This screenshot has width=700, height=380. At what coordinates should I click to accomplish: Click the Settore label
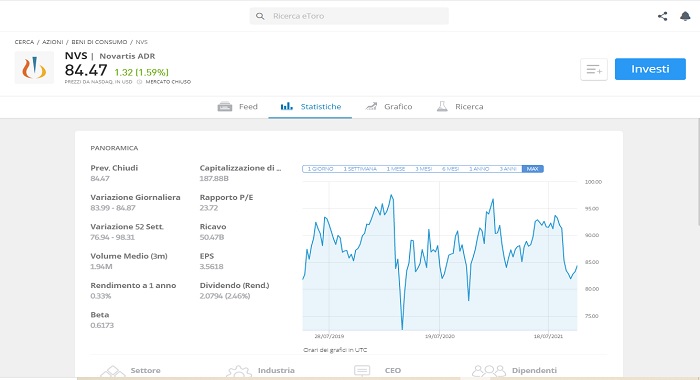coord(146,370)
